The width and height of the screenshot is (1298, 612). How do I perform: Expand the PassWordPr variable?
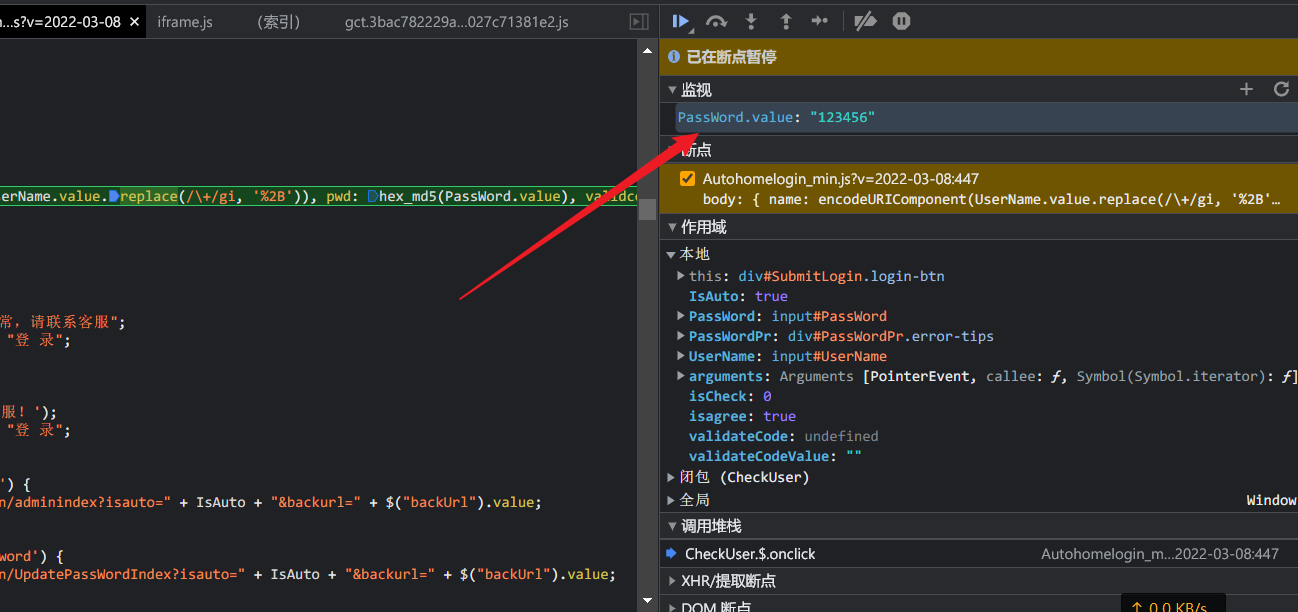pos(681,336)
